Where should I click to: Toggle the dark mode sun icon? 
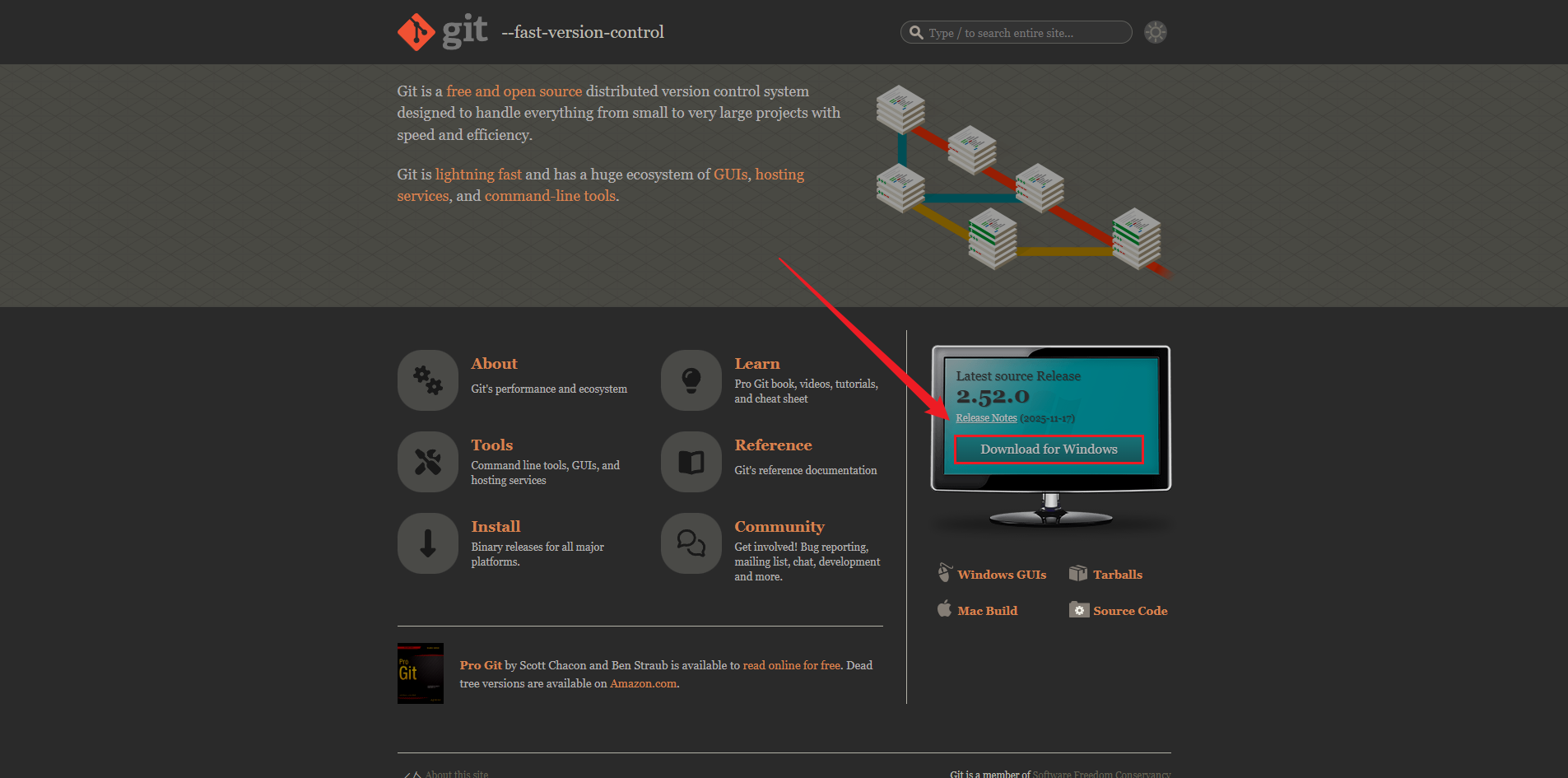tap(1155, 32)
